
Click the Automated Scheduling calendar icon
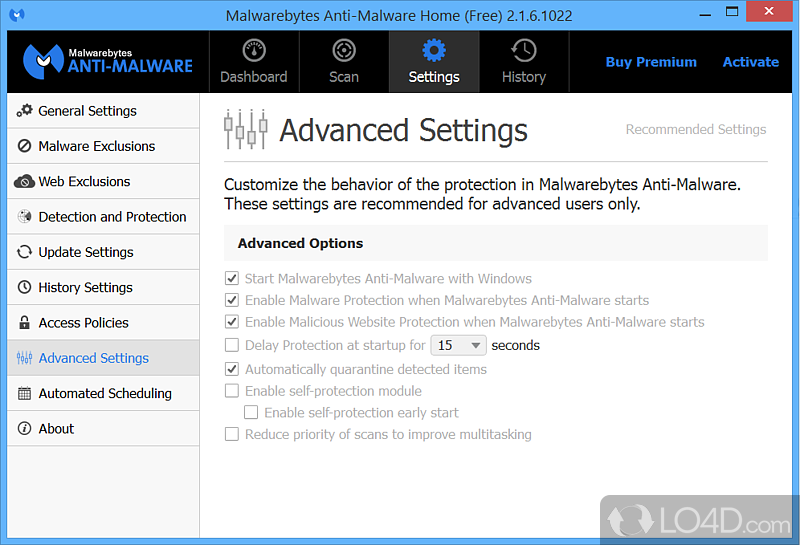[24, 393]
